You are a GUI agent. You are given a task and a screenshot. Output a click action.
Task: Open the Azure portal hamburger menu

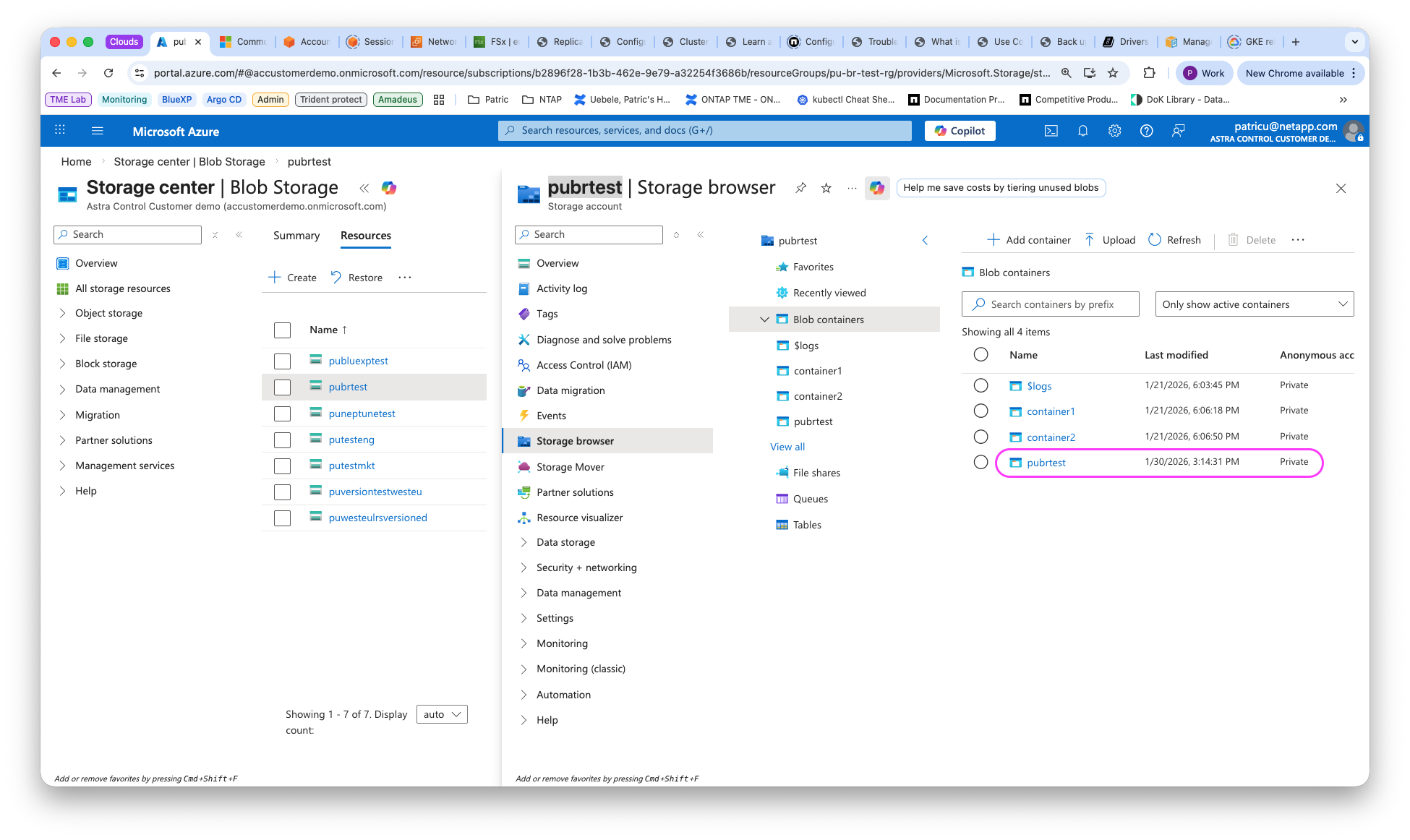(98, 131)
